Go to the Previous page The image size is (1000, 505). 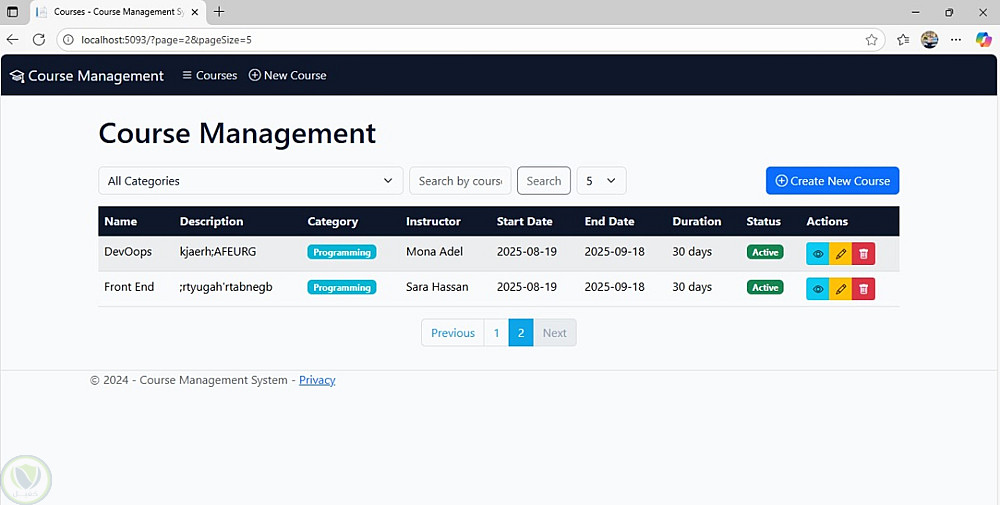[x=453, y=333]
